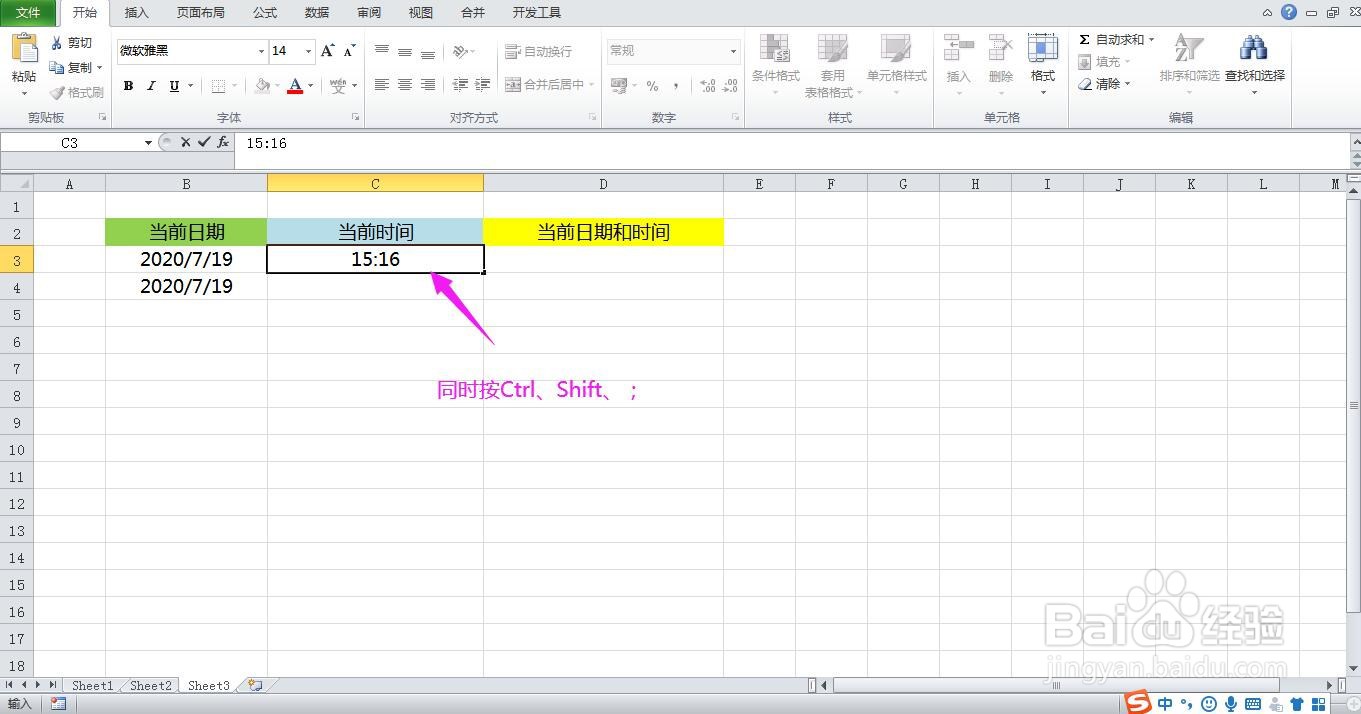Click the accounting number format icon

pos(618,86)
